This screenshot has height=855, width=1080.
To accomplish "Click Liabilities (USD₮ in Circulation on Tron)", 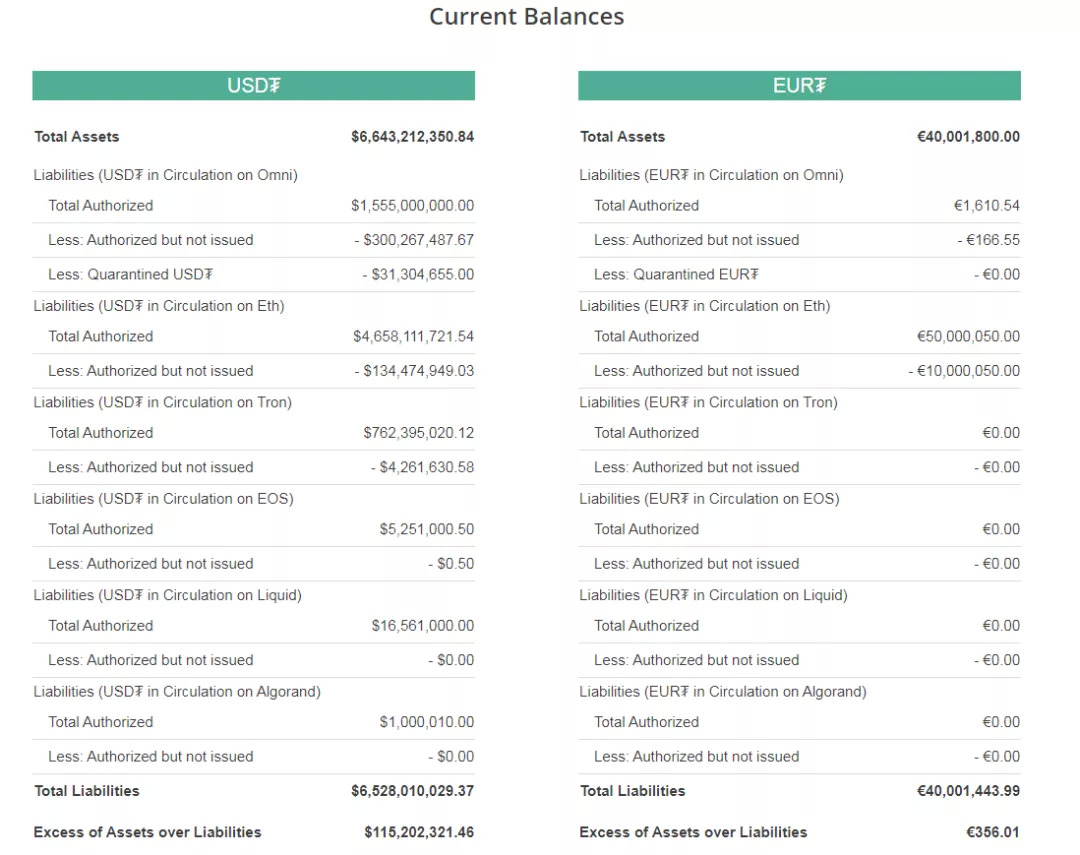I will tap(163, 402).
